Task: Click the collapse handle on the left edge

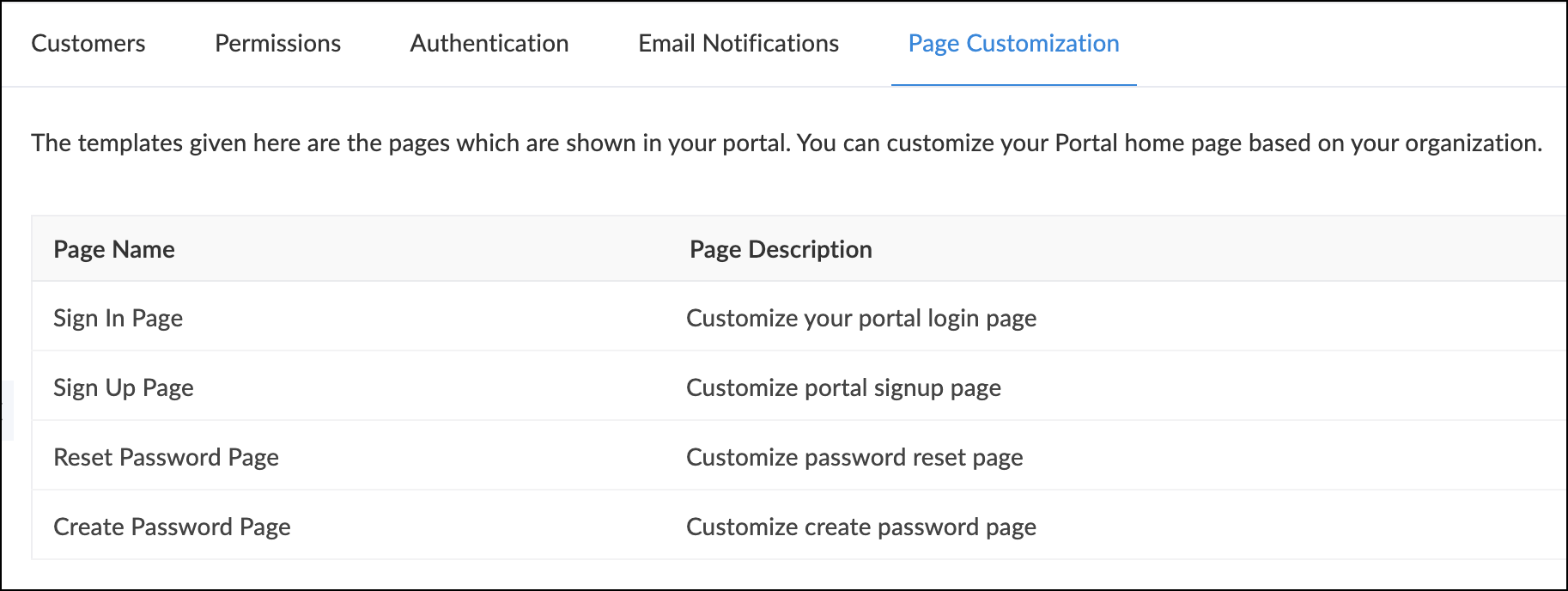Action: (x=7, y=411)
